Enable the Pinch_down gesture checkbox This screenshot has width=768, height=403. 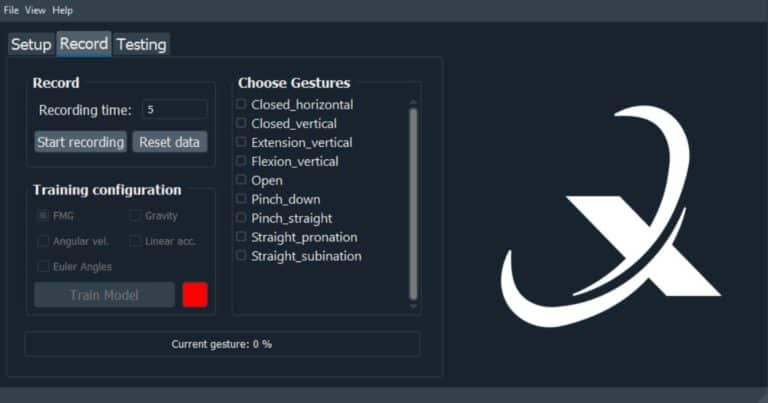[241, 199]
